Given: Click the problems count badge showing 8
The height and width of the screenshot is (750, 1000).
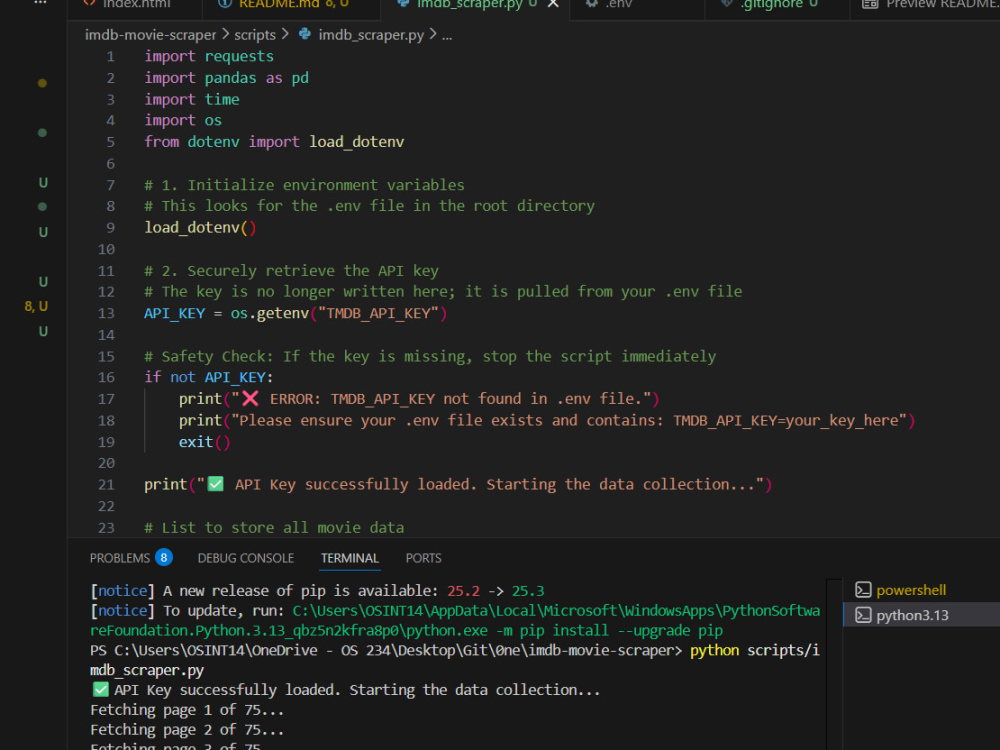Looking at the screenshot, I should coord(164,557).
